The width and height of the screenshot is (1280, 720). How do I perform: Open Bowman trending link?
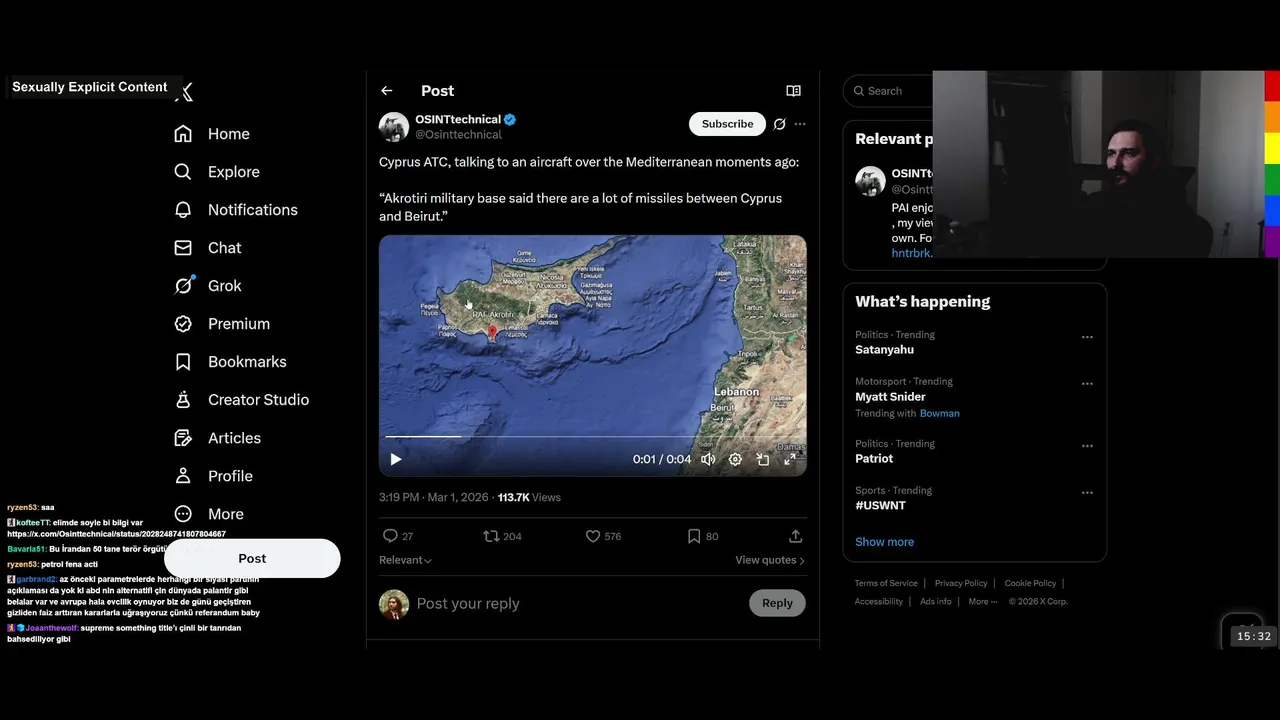click(939, 413)
